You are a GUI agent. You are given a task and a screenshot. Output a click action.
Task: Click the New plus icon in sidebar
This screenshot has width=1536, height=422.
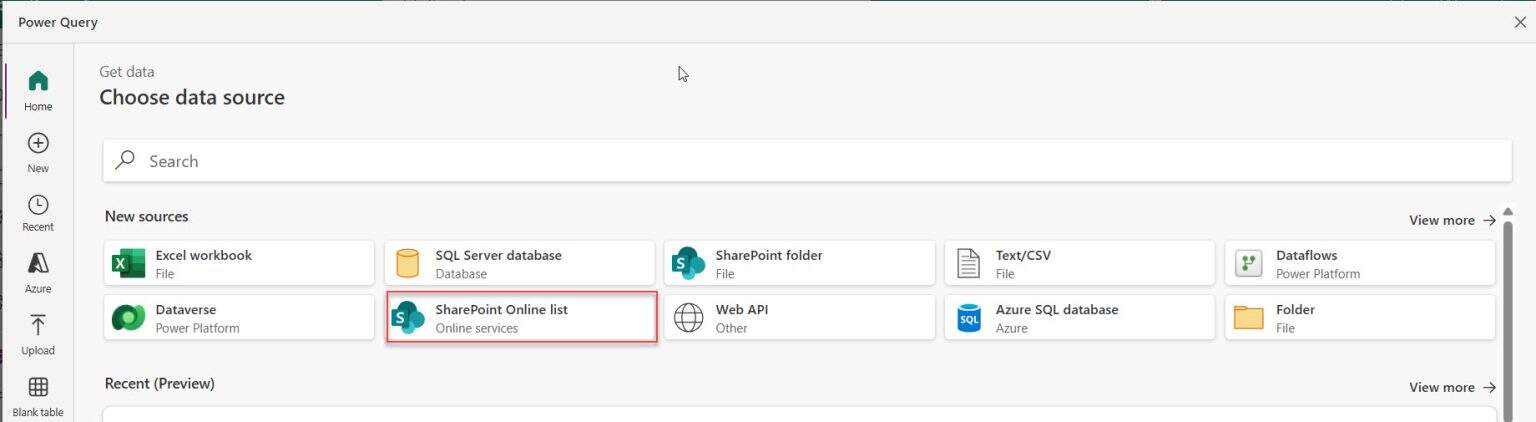pos(38,143)
